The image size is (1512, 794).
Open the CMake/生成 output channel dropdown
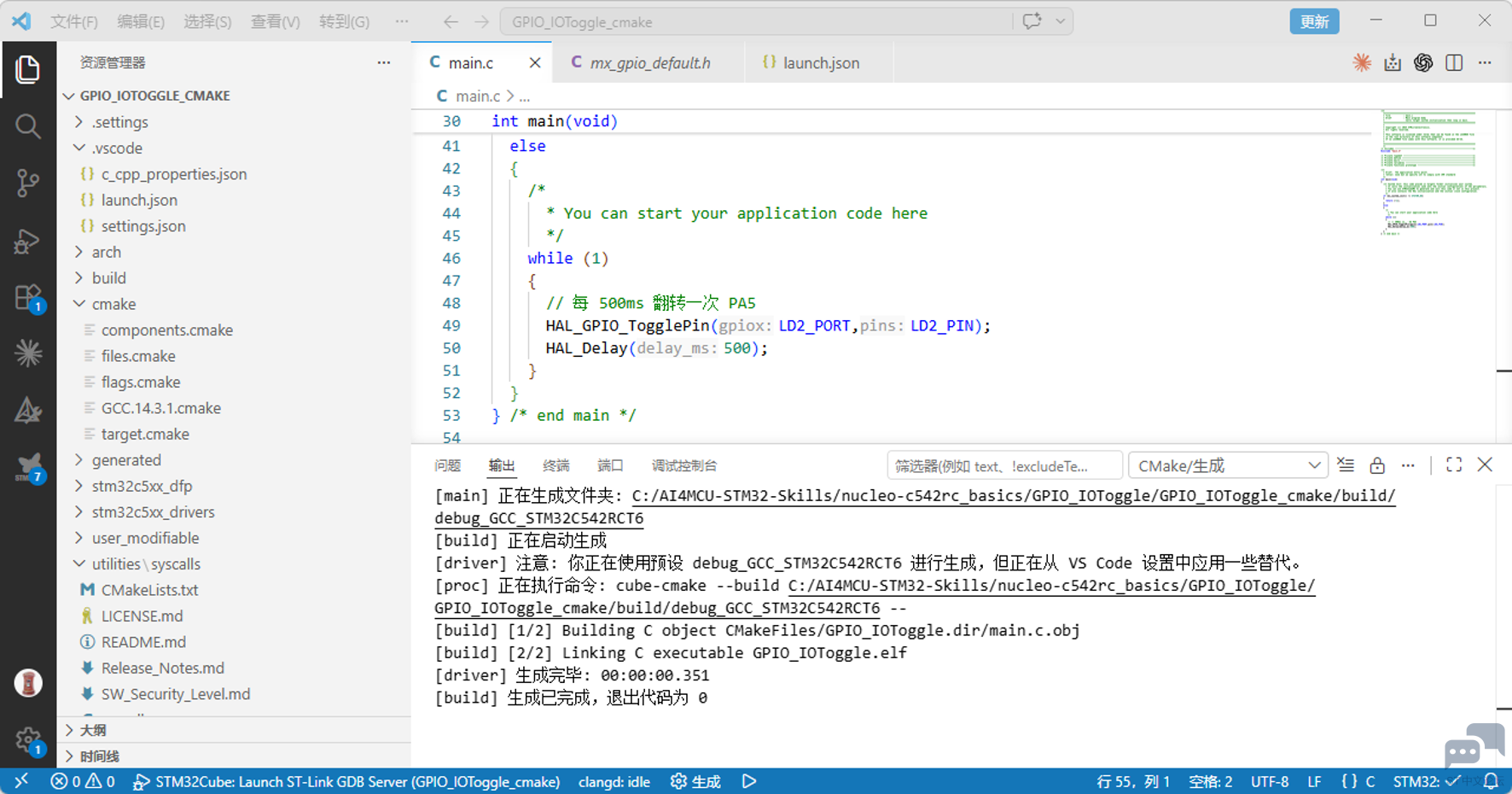tap(1228, 465)
